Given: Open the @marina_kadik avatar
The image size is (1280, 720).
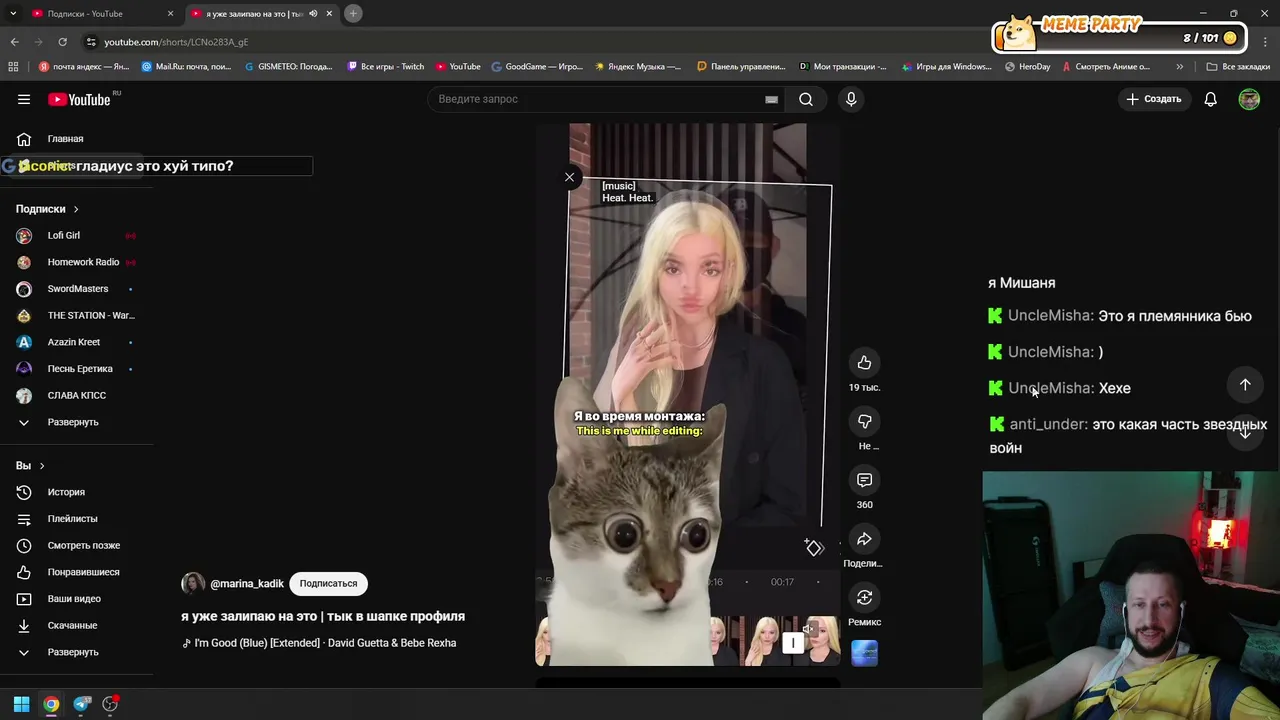Looking at the screenshot, I should pos(193,584).
